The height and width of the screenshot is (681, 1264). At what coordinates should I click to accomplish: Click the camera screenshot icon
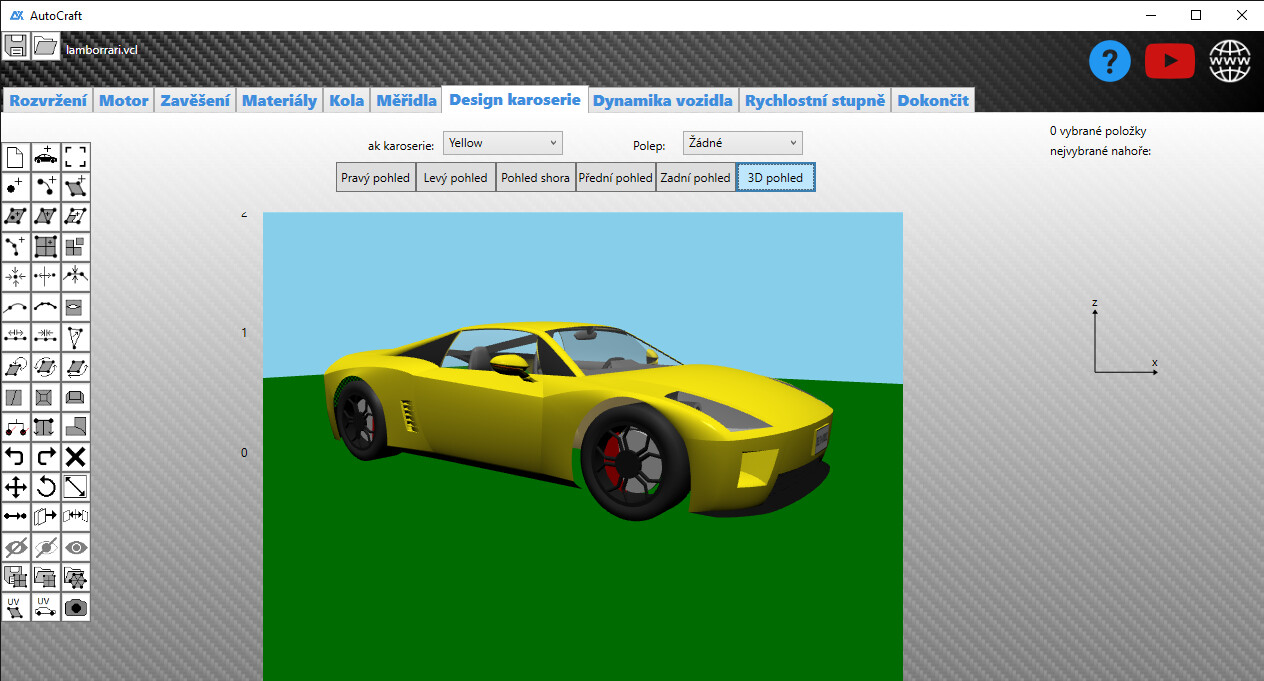pyautogui.click(x=76, y=607)
